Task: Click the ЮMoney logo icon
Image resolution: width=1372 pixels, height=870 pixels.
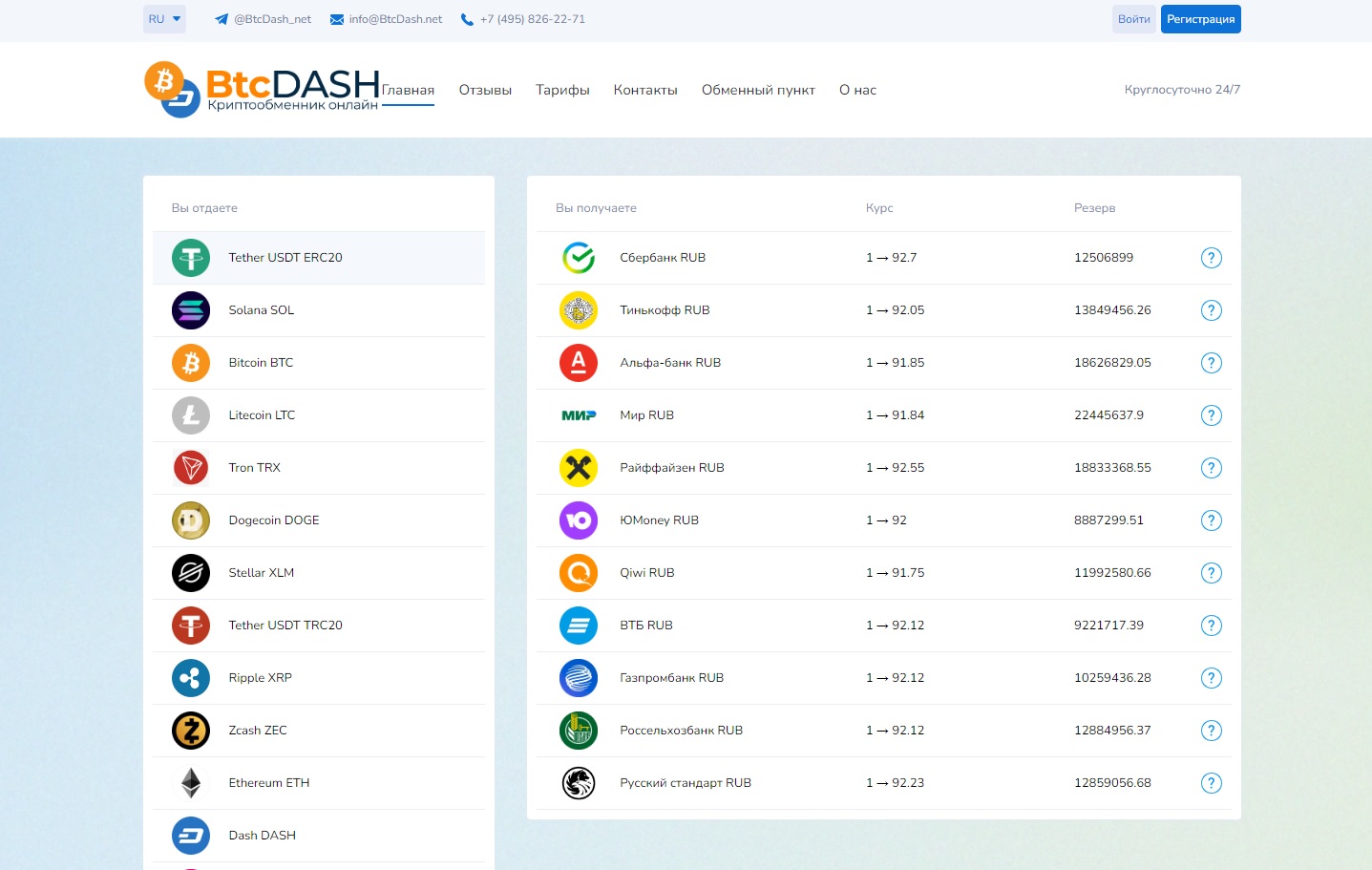Action: click(x=579, y=520)
